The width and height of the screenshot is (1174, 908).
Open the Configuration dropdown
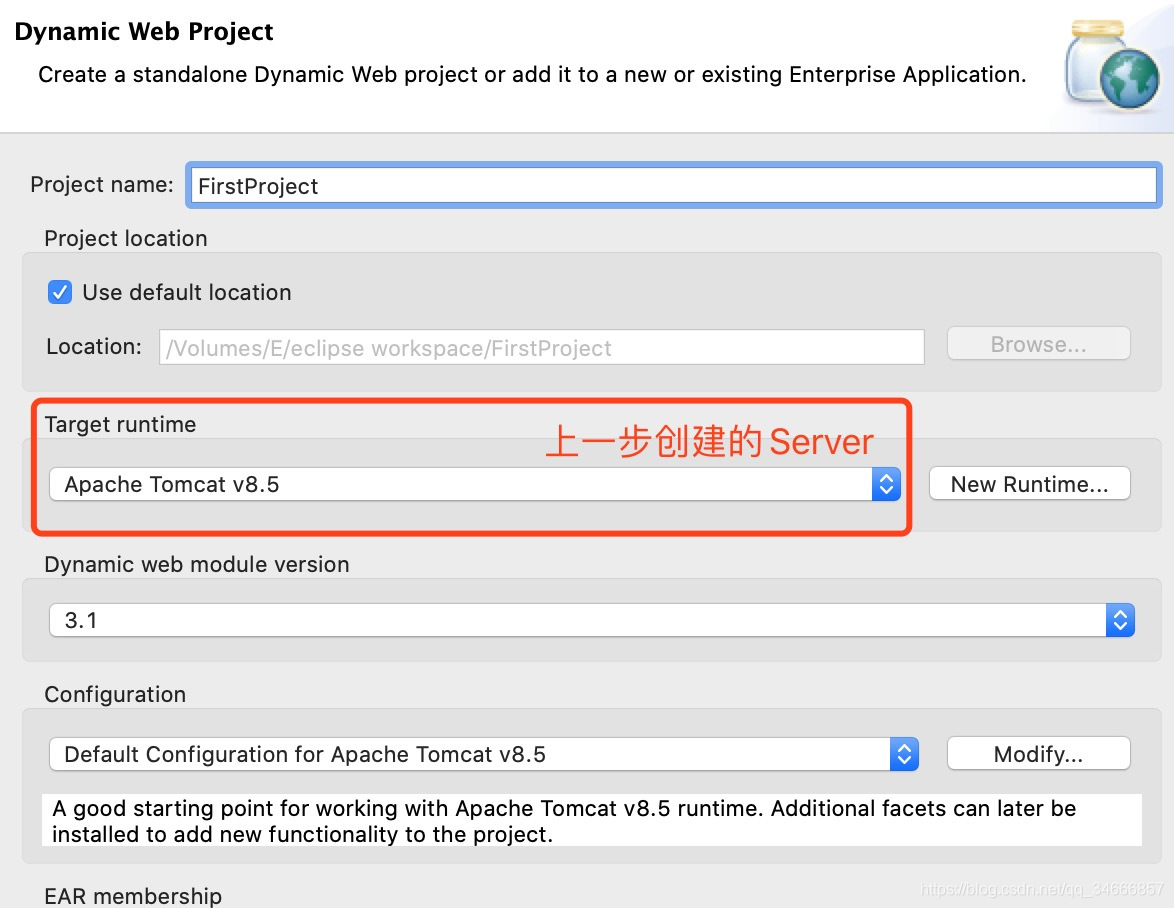point(484,754)
